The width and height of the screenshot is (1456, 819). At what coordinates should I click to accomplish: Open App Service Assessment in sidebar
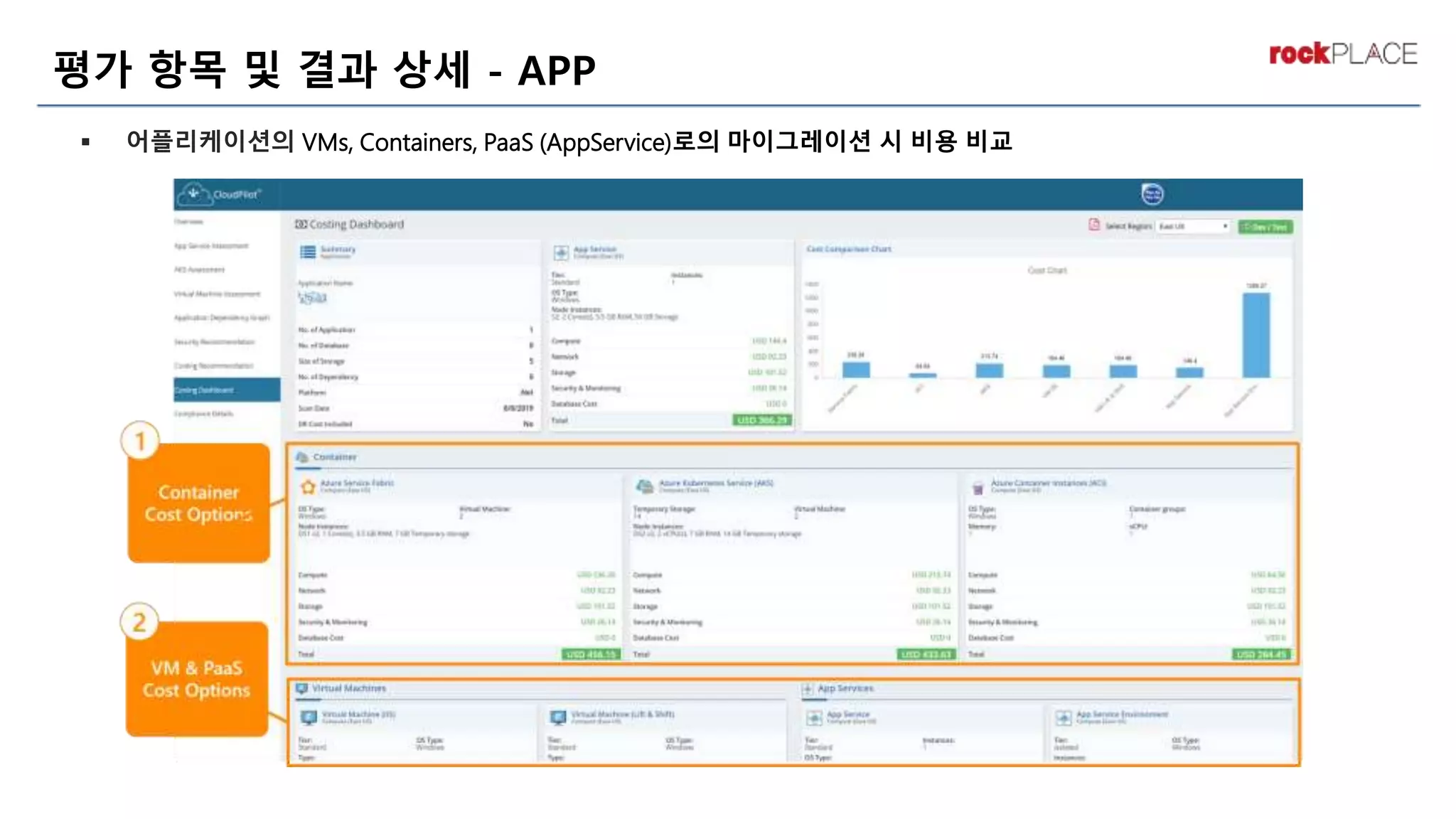click(211, 246)
